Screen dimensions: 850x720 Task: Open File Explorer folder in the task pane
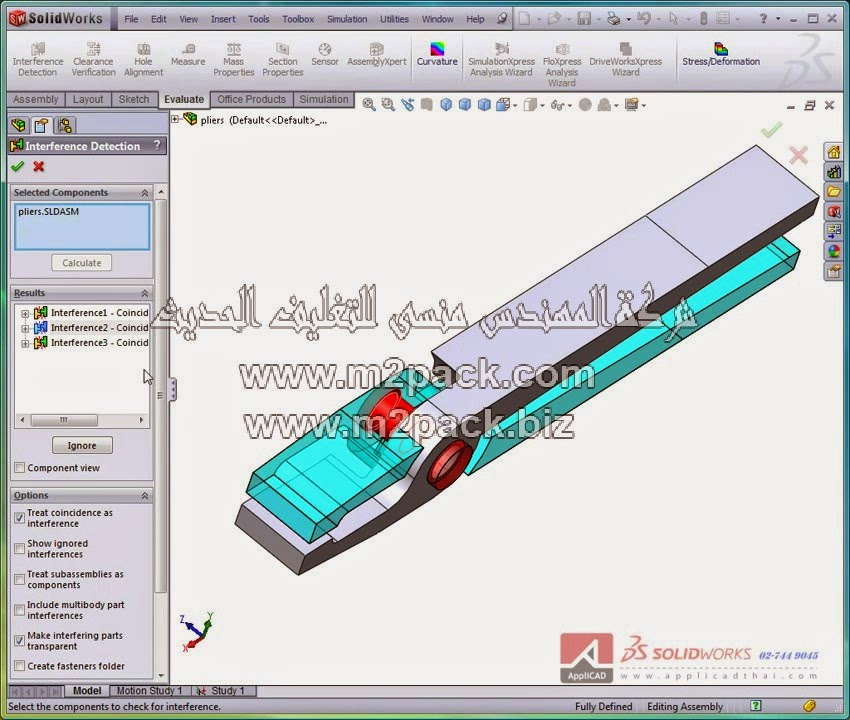point(834,192)
